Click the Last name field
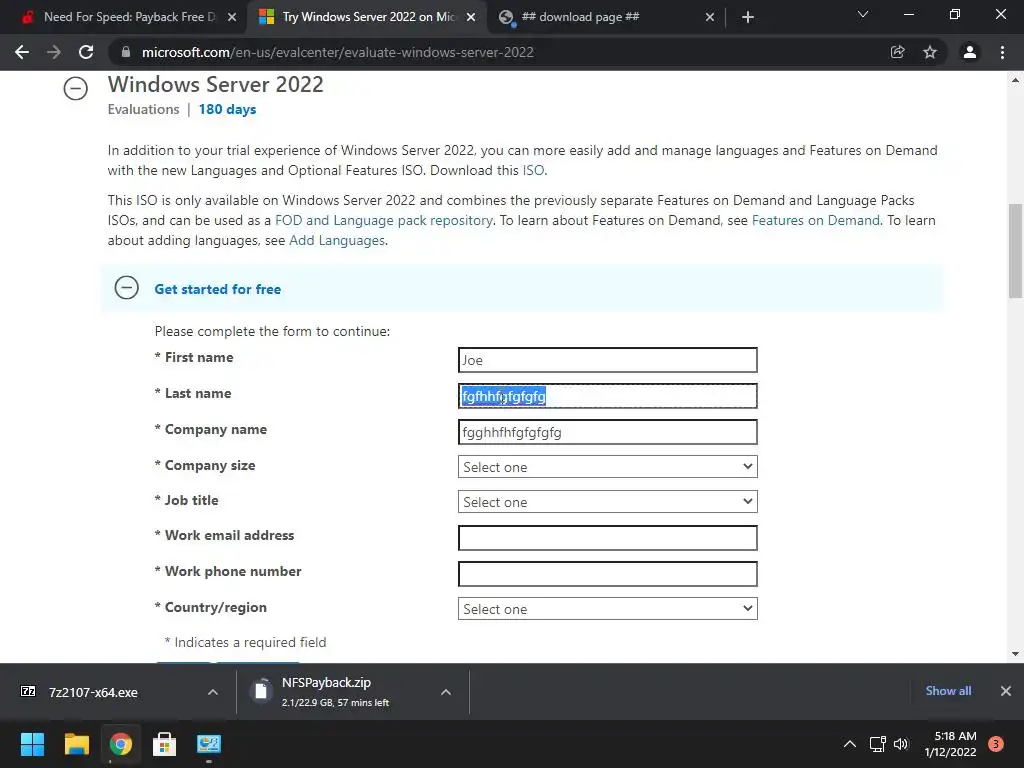Screen dimensions: 1024x768 pyautogui.click(x=607, y=396)
